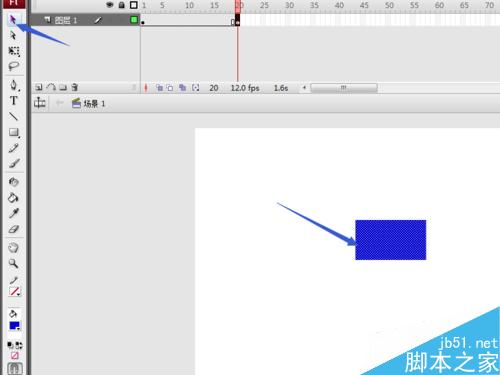Screen dimensions: 500x375
Task: Open Modify Onion Markers menu
Action: [x=196, y=88]
